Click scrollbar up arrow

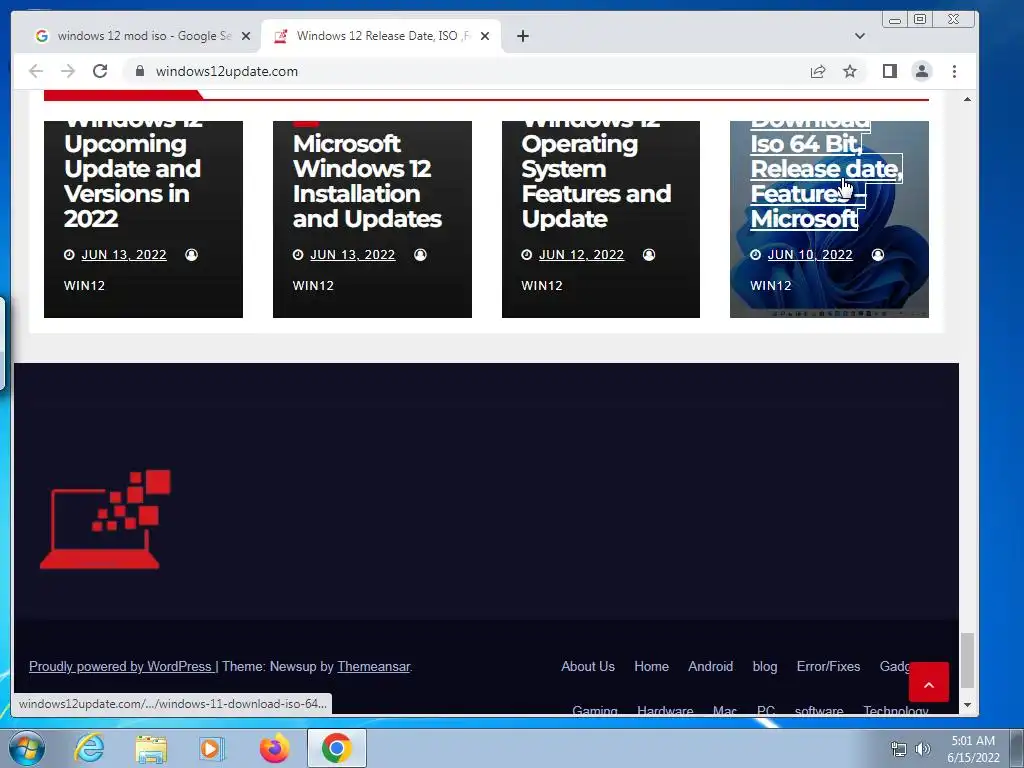(967, 99)
